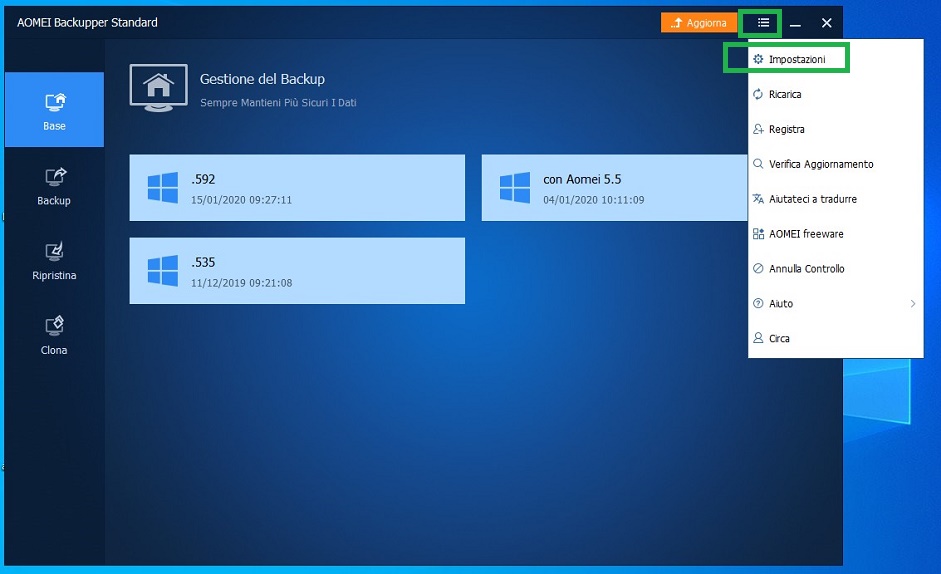Click the Ripristina tab's restore icon
Screen dimensions: 941x574
click(x=55, y=252)
